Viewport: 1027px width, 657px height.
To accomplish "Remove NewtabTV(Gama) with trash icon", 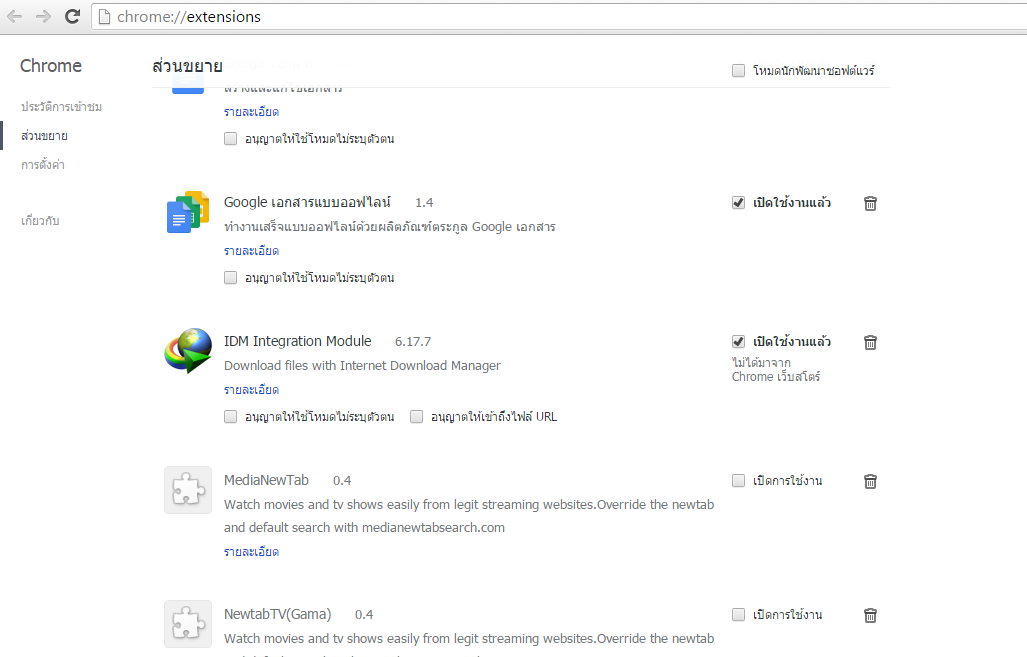I will (x=870, y=615).
